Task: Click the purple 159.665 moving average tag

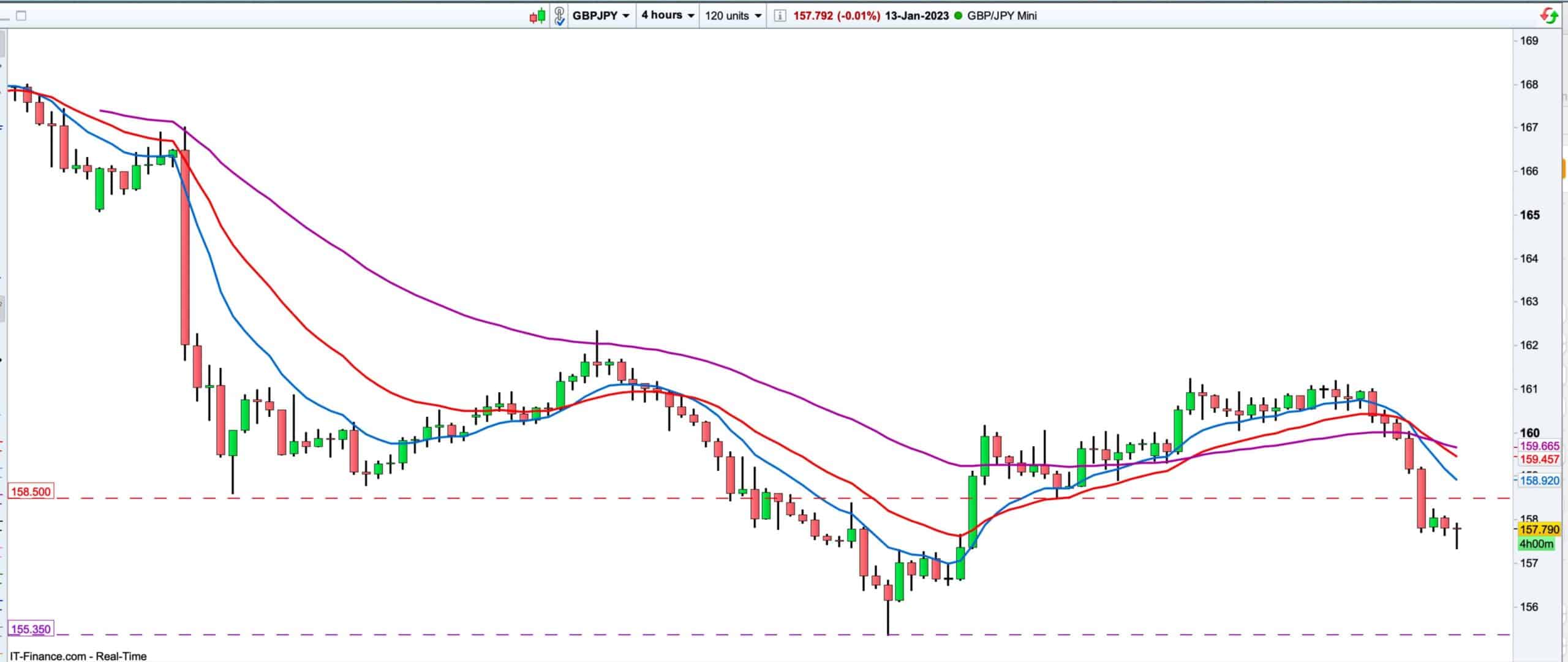Action: click(1540, 446)
